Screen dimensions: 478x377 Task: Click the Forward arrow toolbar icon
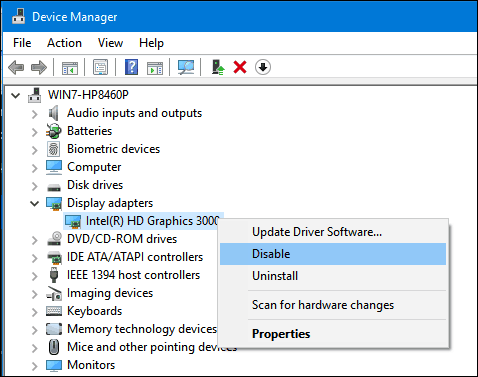(x=39, y=68)
